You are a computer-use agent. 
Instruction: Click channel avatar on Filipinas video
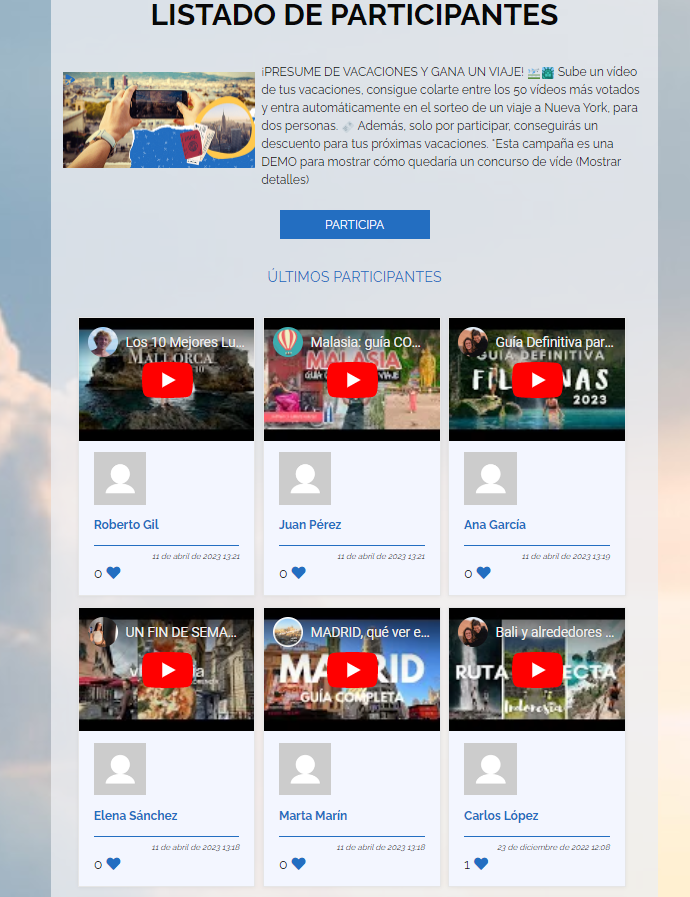pos(473,342)
